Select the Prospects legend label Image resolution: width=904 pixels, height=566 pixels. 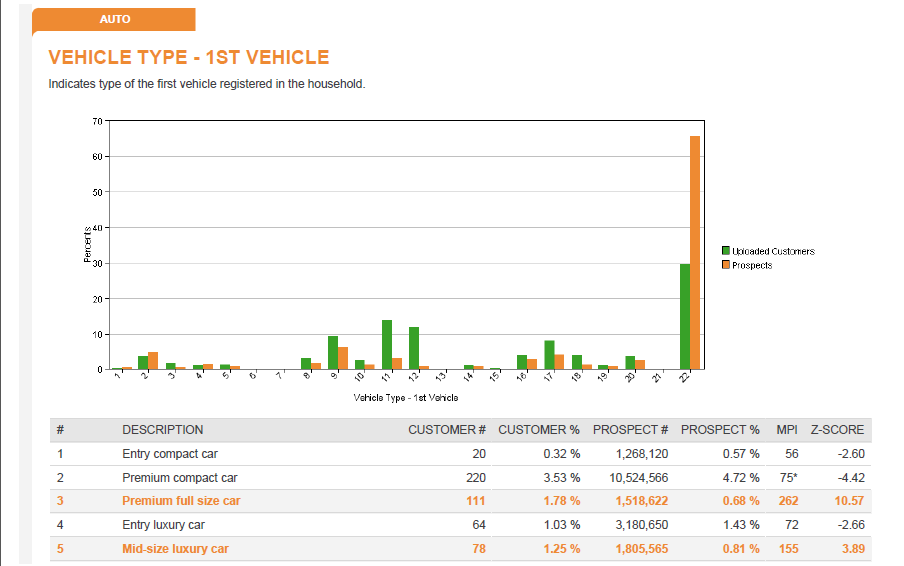pyautogui.click(x=752, y=265)
